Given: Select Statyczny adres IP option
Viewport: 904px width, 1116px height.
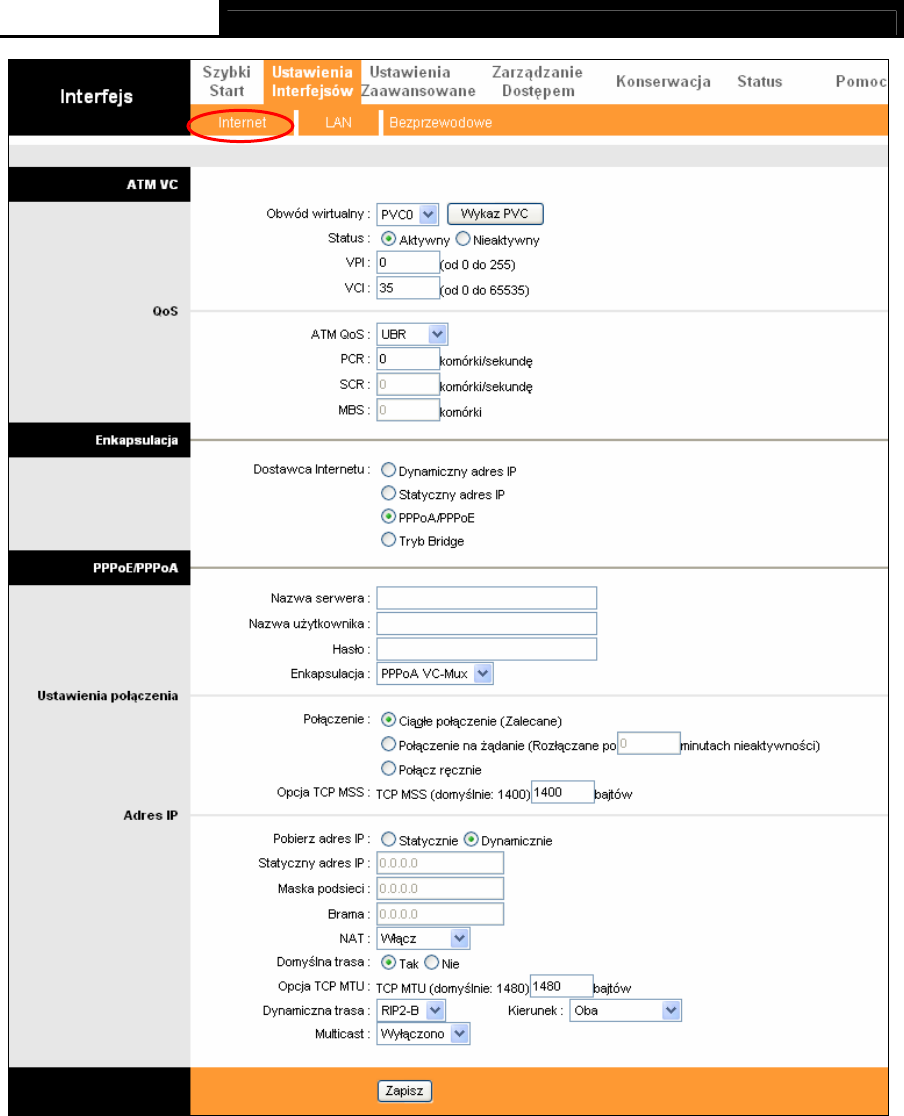Looking at the screenshot, I should (x=388, y=493).
